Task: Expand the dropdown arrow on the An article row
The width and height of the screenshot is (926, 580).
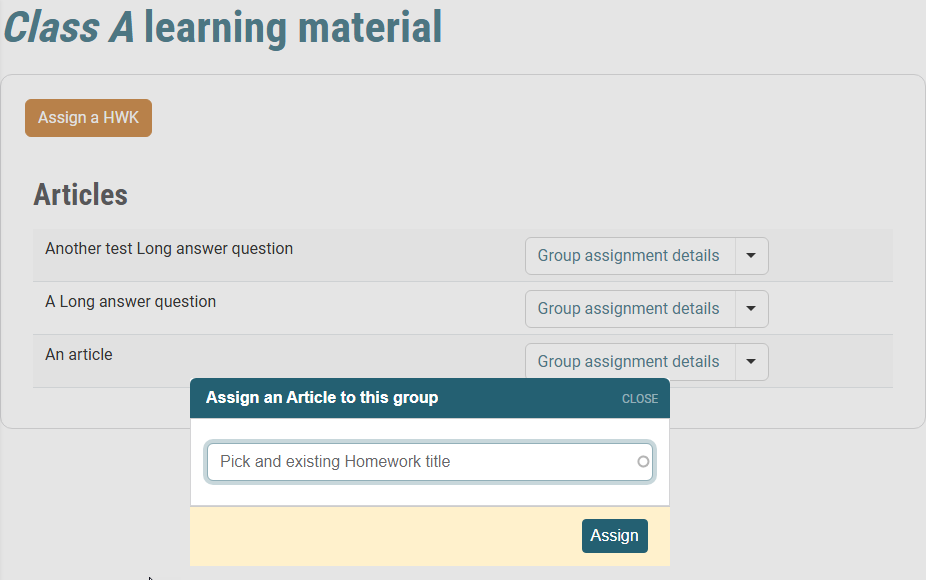Action: click(x=751, y=361)
